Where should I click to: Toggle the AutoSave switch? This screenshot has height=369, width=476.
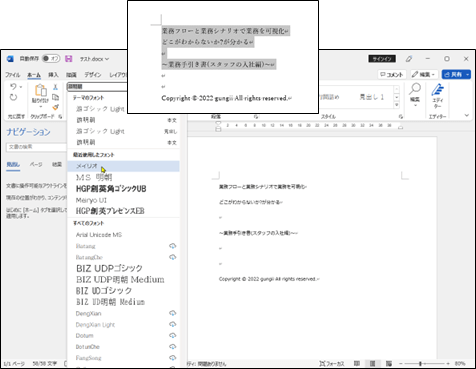pyautogui.click(x=51, y=59)
